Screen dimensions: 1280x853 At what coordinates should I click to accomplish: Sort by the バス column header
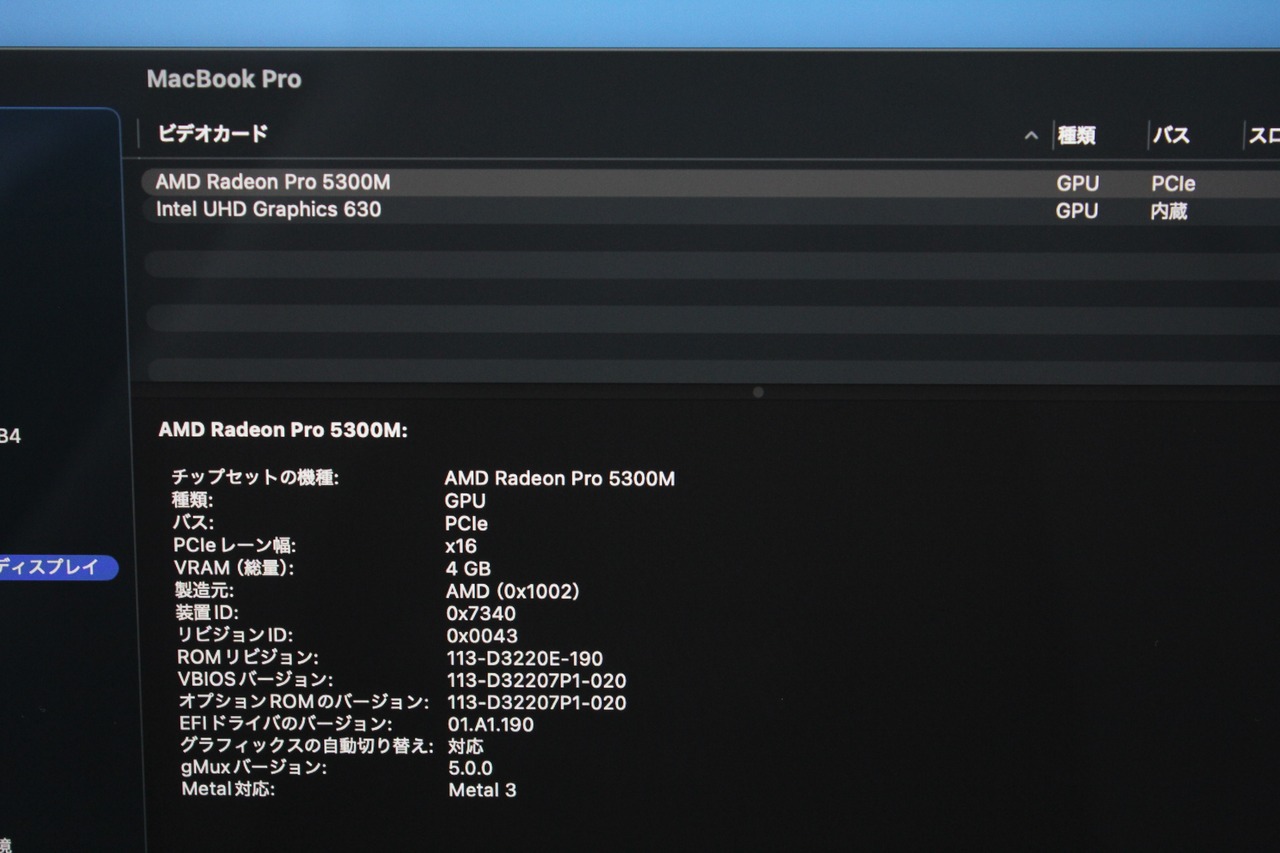(1170, 135)
